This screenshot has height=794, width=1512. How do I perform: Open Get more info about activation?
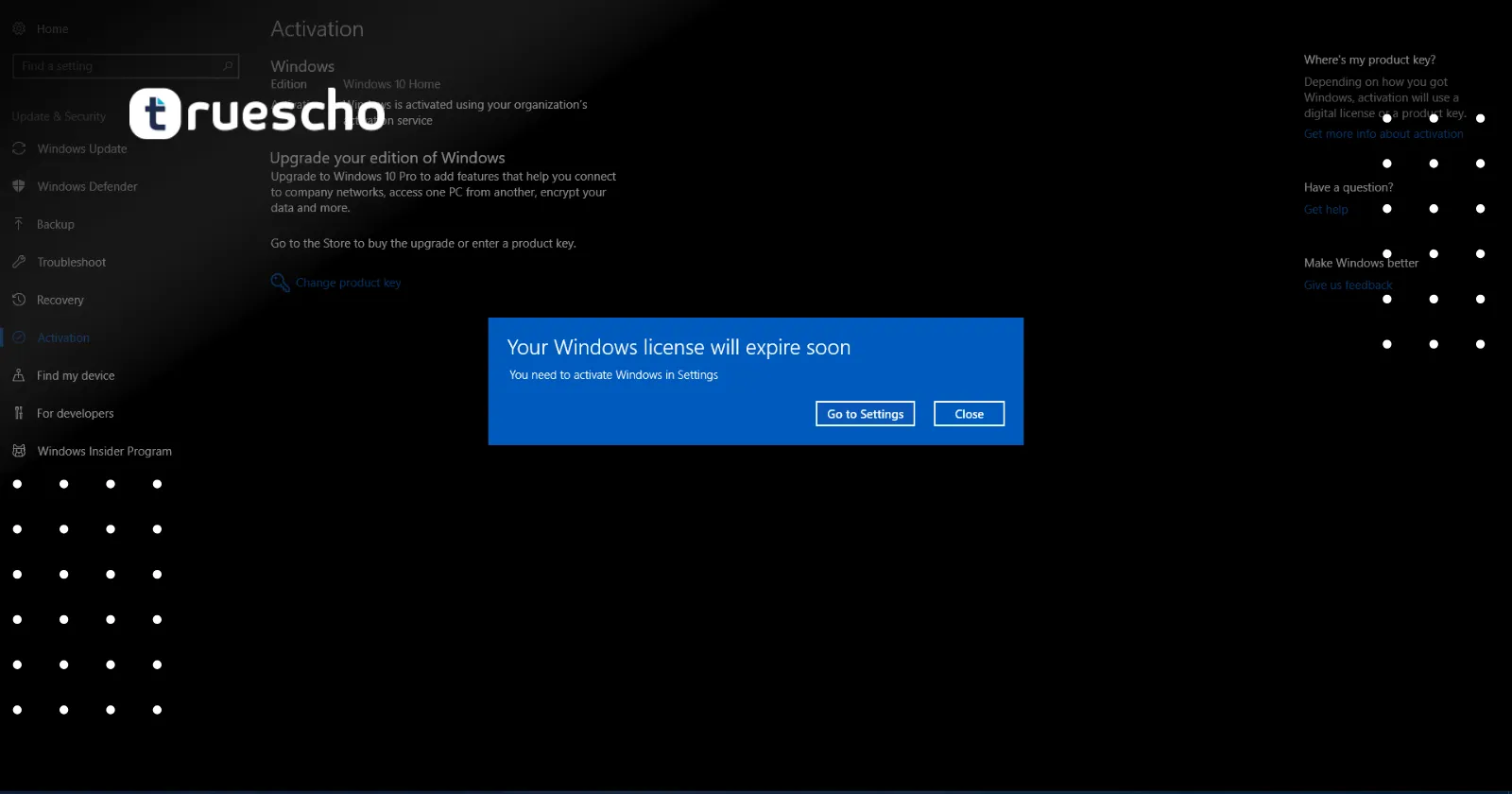click(x=1383, y=134)
